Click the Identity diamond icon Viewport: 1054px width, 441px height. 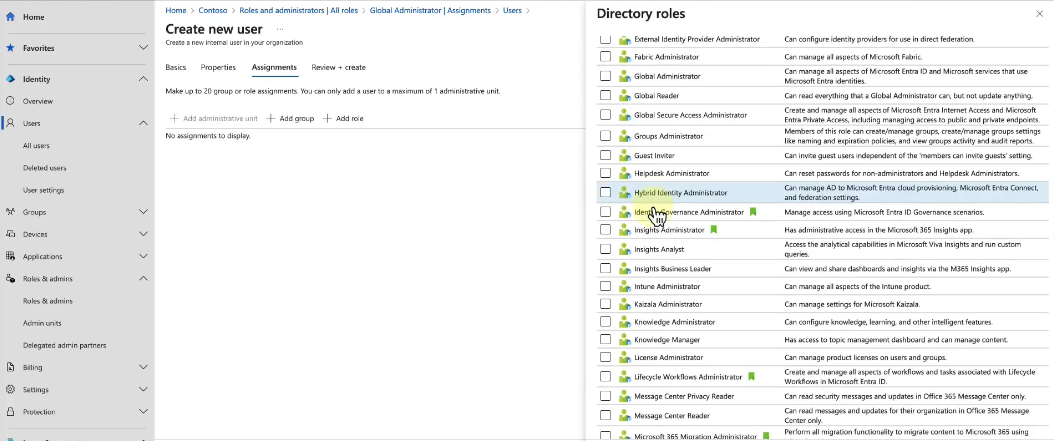[10, 79]
